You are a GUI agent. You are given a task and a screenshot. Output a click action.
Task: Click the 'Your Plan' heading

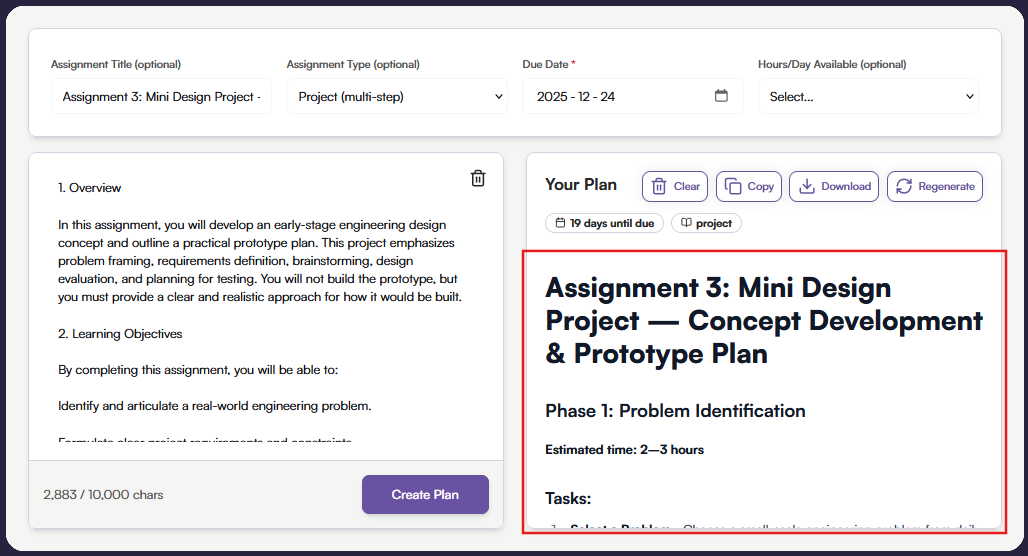(x=581, y=185)
